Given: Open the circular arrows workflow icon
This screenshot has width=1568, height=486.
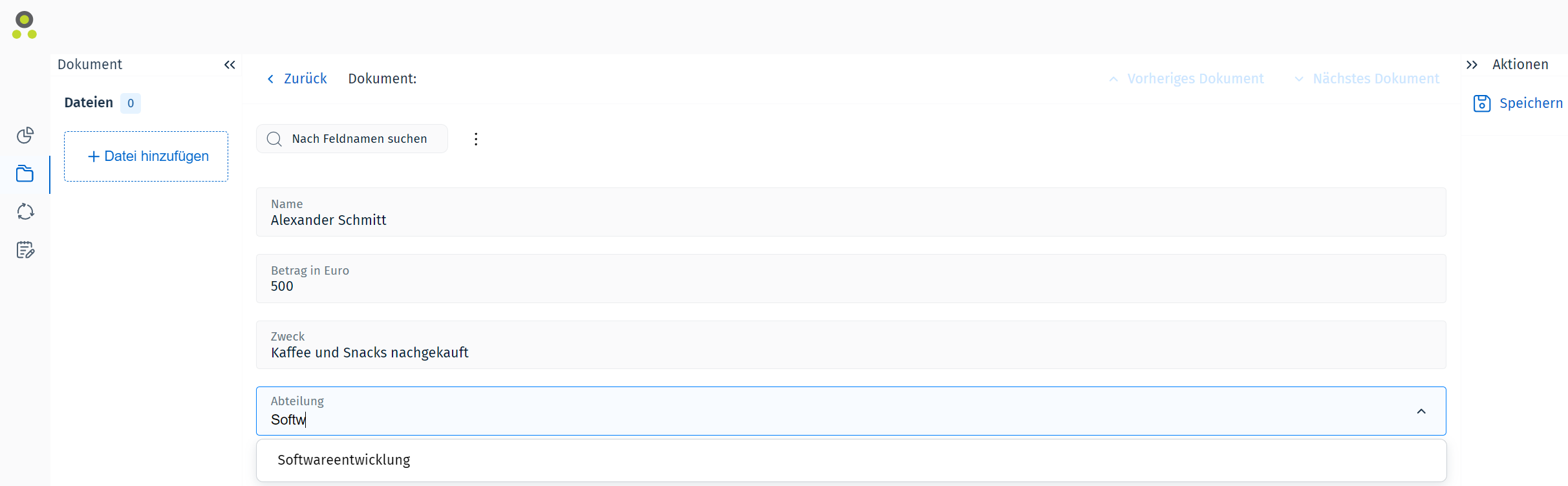Looking at the screenshot, I should pos(25,212).
